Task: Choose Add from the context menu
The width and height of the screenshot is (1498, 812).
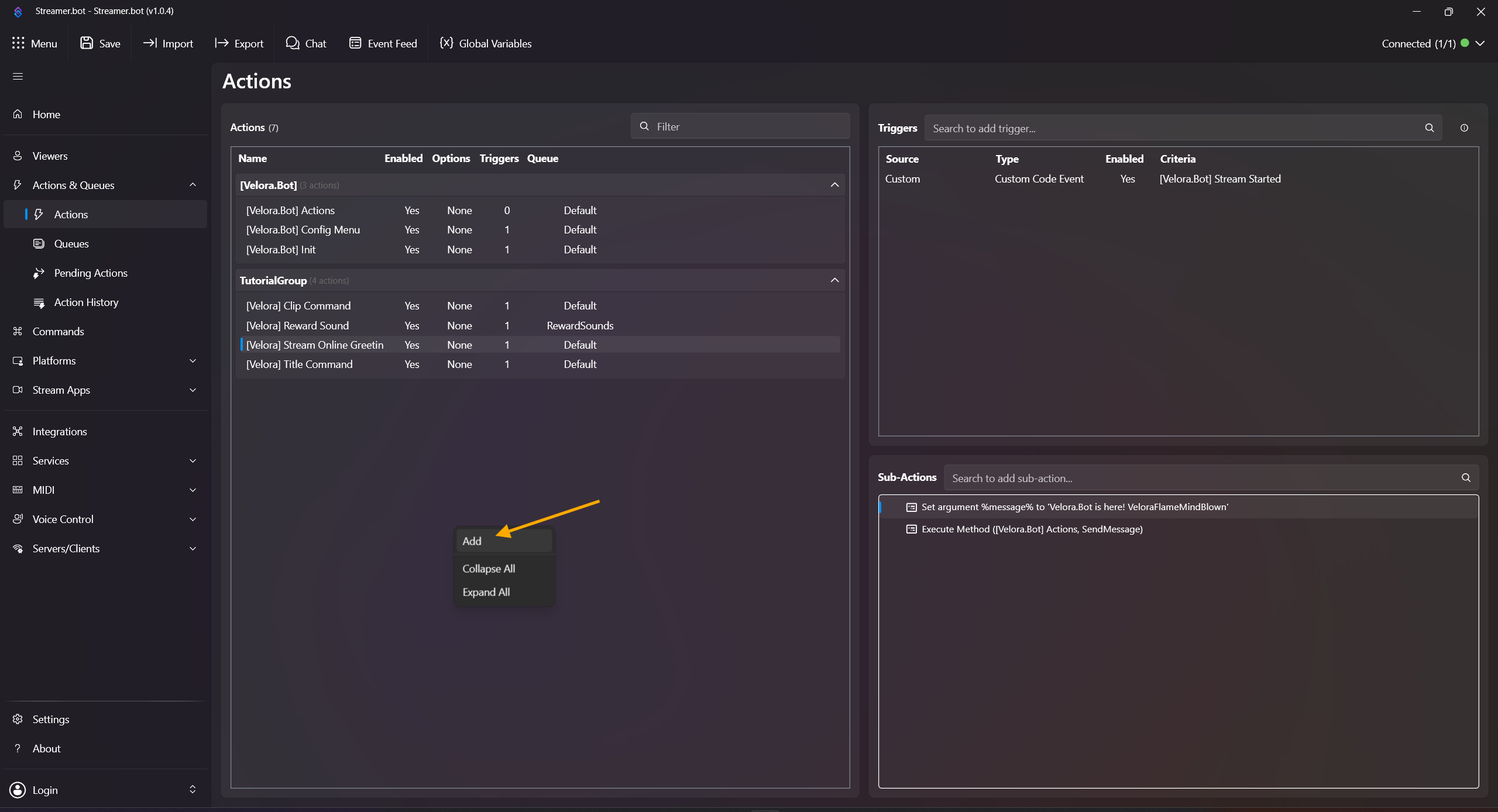Action: (473, 541)
